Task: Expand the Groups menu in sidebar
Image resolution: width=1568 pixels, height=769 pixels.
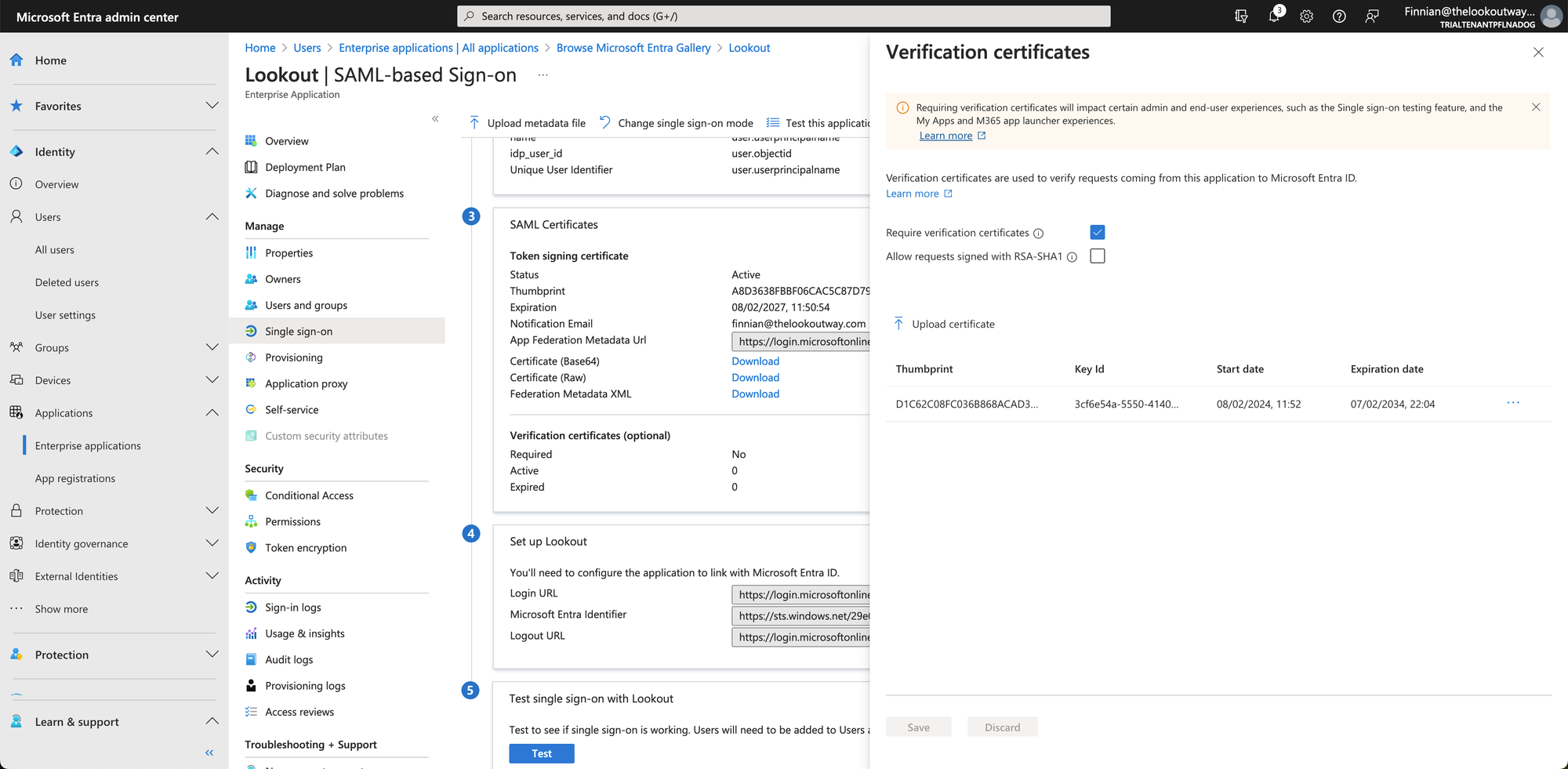Action: (x=212, y=347)
